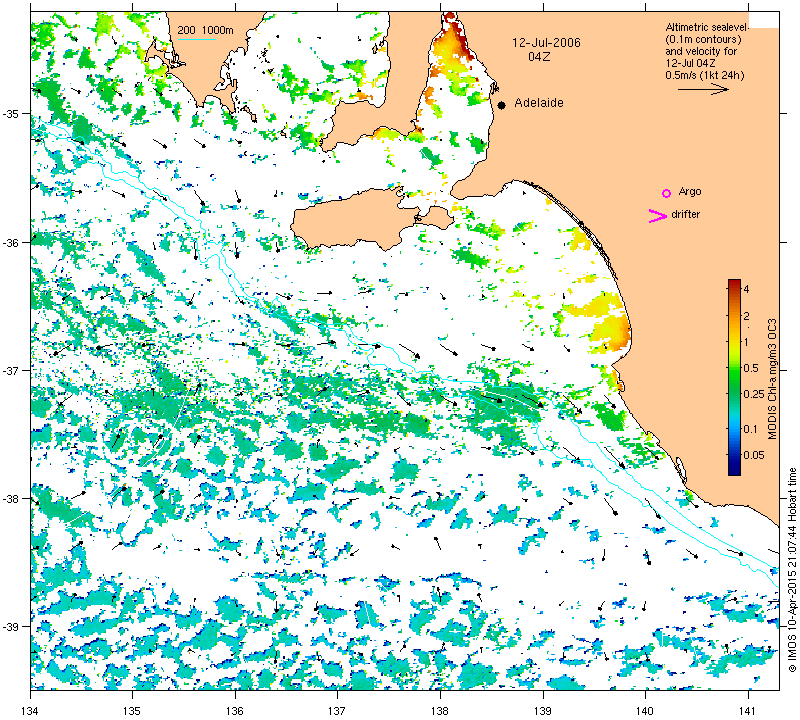
Task: Click the color bar value 4
Action: (x=746, y=289)
